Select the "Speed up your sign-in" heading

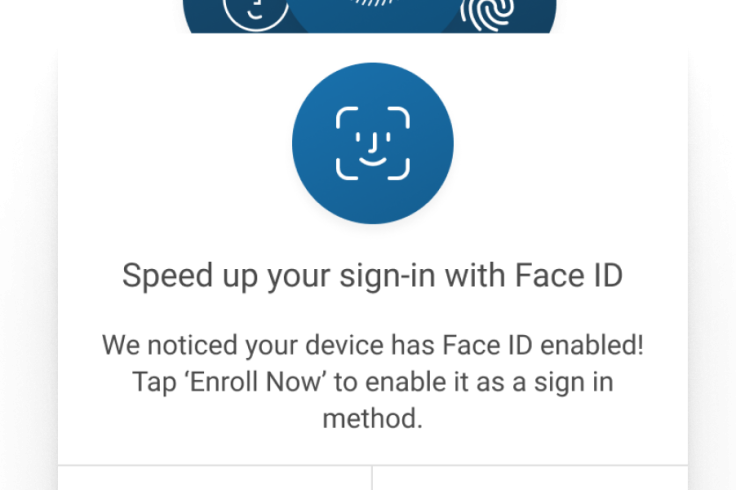pos(373,276)
